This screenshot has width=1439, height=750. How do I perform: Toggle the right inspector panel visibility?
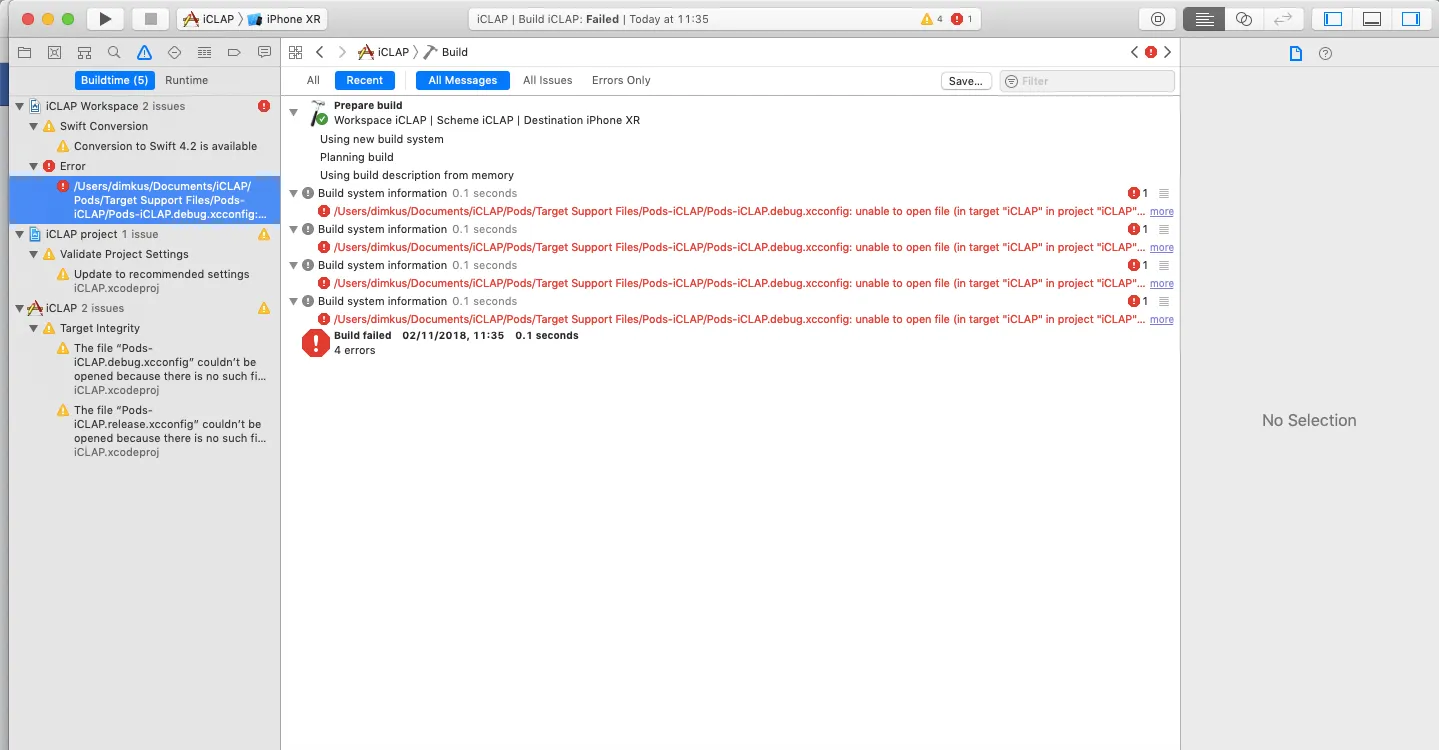pos(1411,19)
